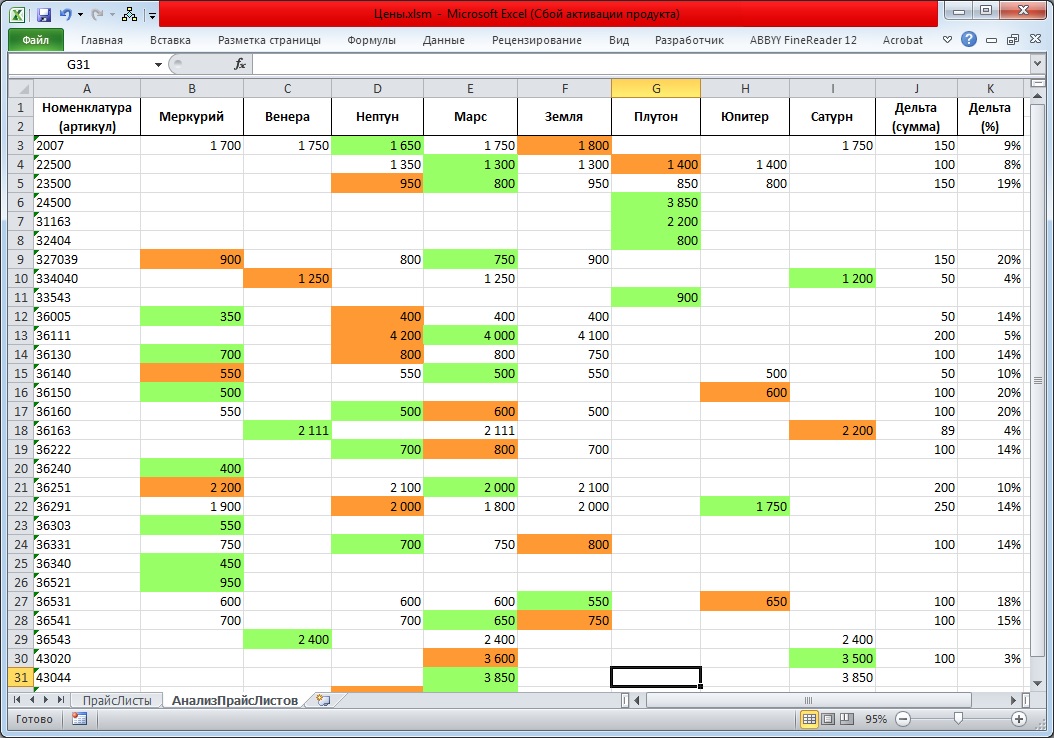Switch to Normal view icon in status bar
The height and width of the screenshot is (738, 1054).
click(x=809, y=719)
